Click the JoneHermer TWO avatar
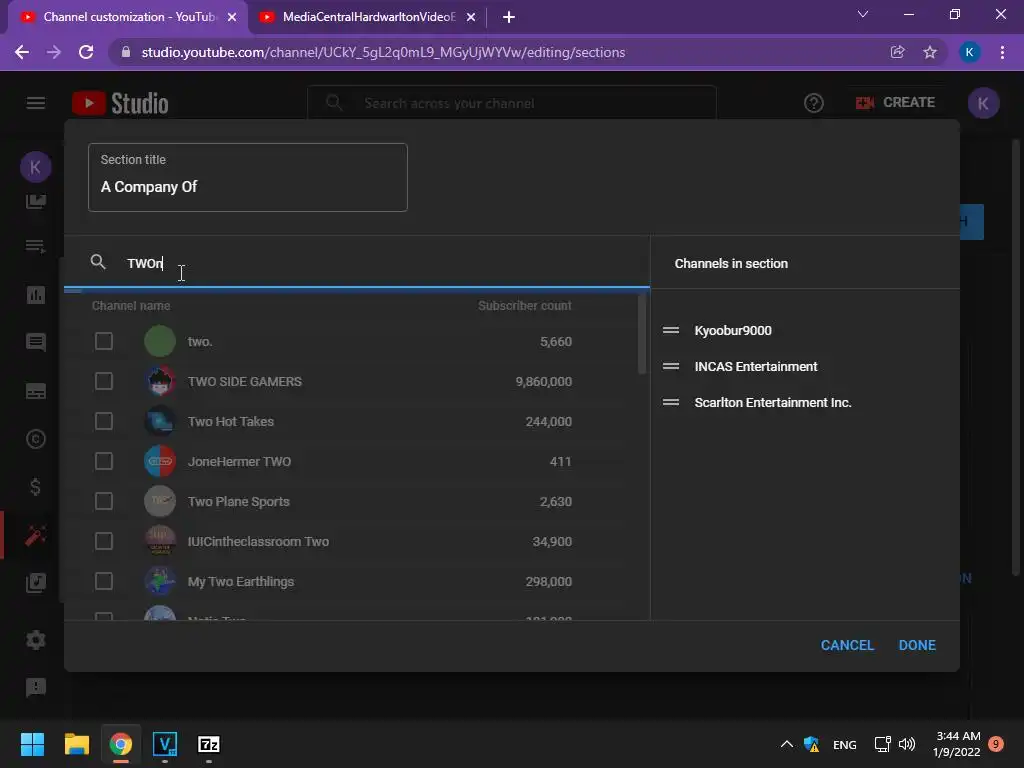 tap(160, 462)
